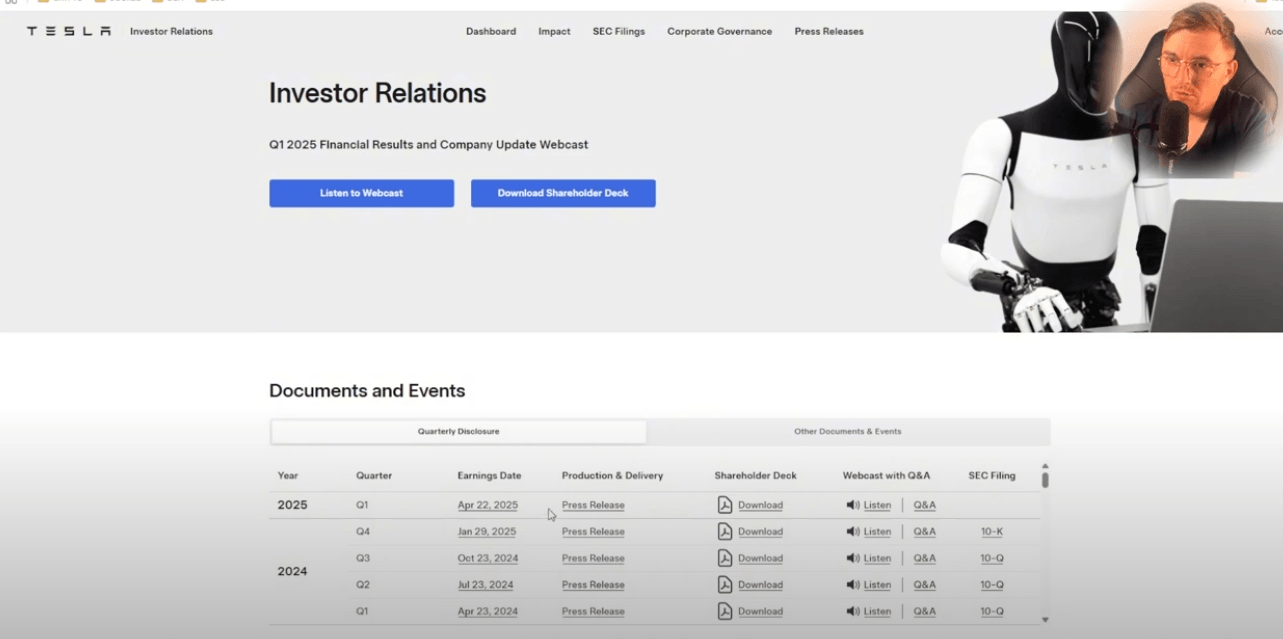Screen dimensions: 1283x639
Task: Click the Webcast with Q&A column header
Action: click(x=886, y=476)
